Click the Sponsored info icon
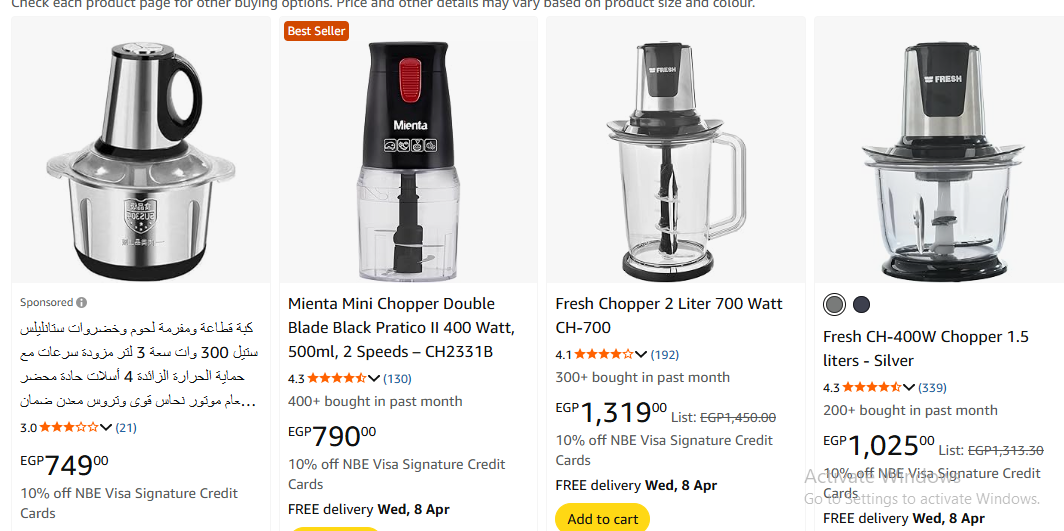The height and width of the screenshot is (531, 1064). coord(82,302)
